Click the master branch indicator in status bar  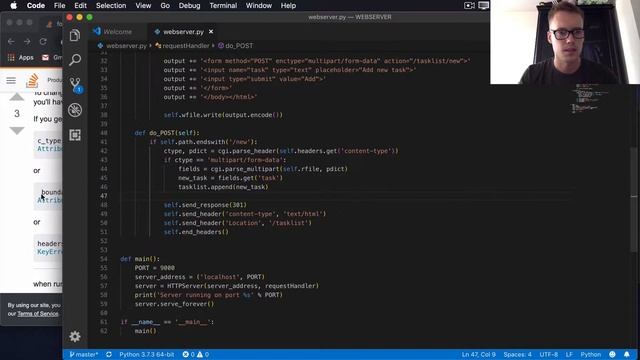[84, 354]
